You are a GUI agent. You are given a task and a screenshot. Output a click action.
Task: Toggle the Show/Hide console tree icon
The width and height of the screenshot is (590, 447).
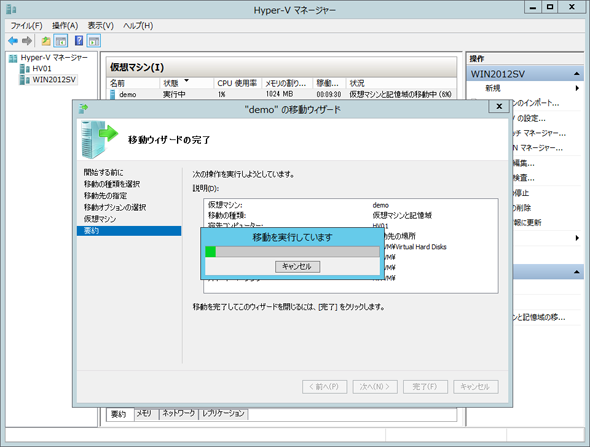[x=61, y=41]
